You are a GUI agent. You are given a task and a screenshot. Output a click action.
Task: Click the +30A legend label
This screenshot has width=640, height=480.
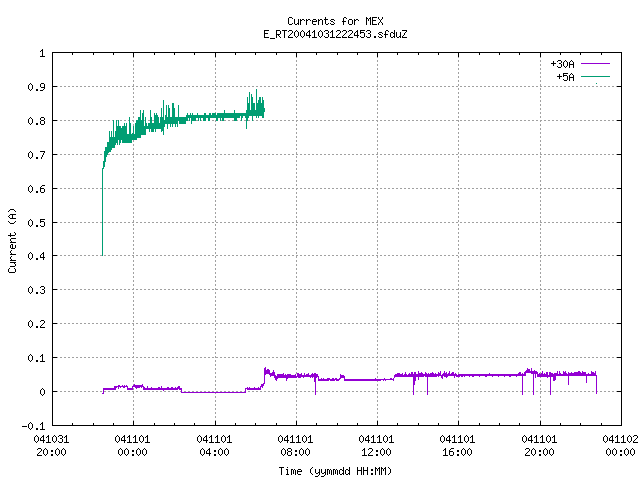pyautogui.click(x=562, y=64)
